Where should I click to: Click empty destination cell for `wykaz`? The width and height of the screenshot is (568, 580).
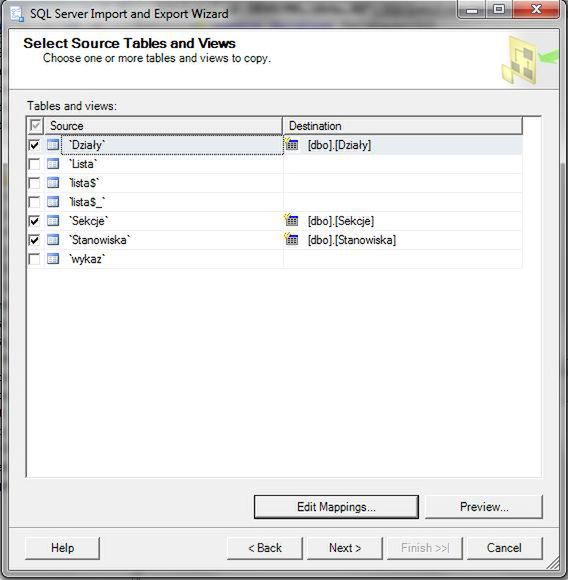pos(403,259)
